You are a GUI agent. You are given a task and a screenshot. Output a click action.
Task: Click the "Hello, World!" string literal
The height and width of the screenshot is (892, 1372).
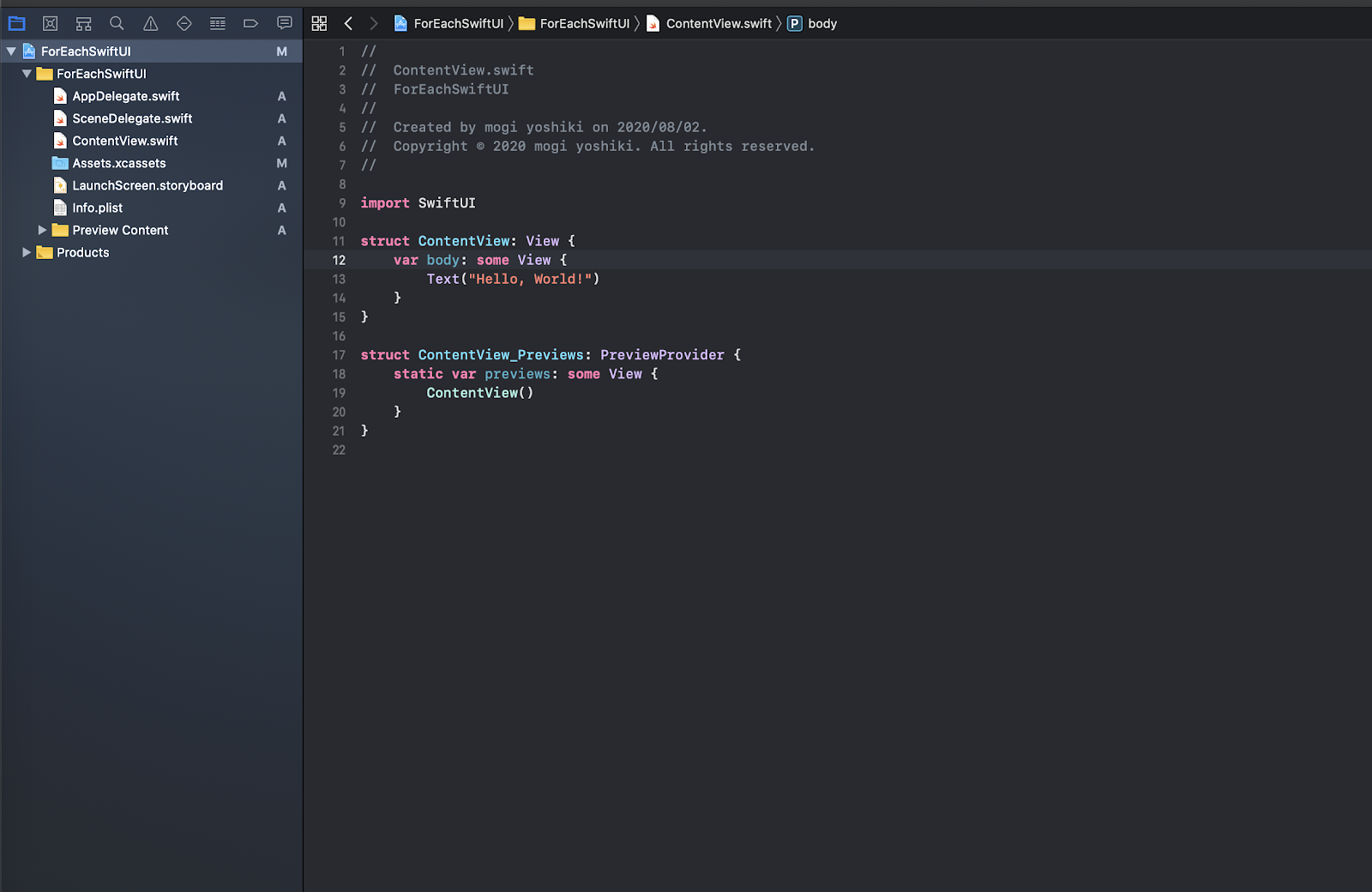530,279
